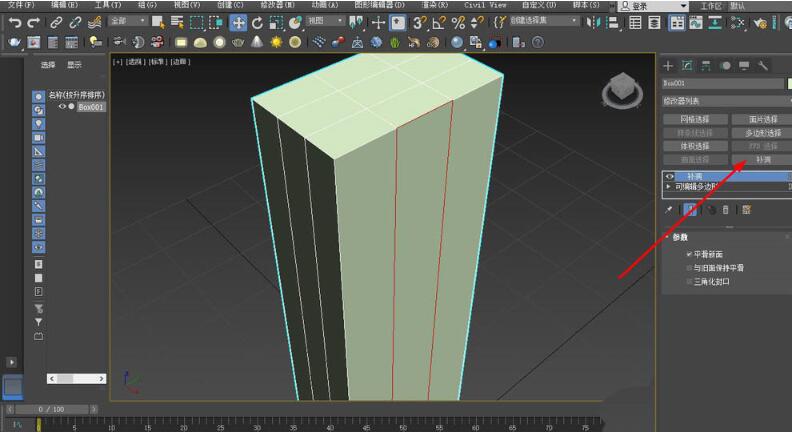Toggle Percent Snap
Image resolution: width=792 pixels, height=432 pixels.
pyautogui.click(x=458, y=23)
